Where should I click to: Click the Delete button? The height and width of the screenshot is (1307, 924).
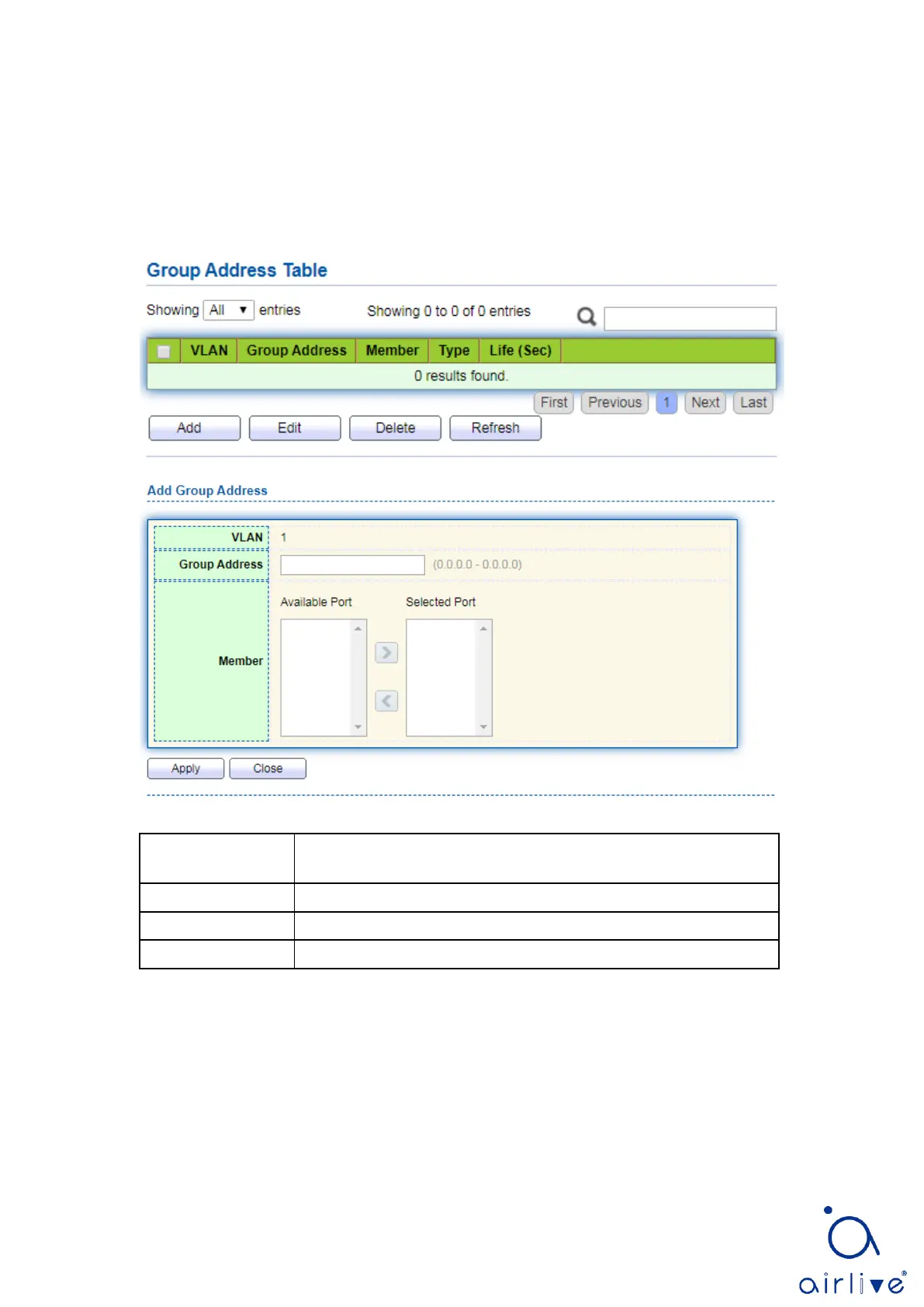[395, 428]
